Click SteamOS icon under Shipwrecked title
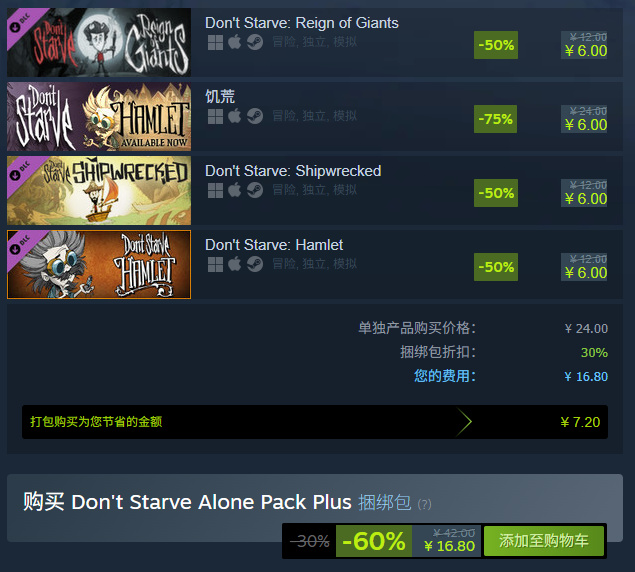This screenshot has width=635, height=572. pos(255,190)
